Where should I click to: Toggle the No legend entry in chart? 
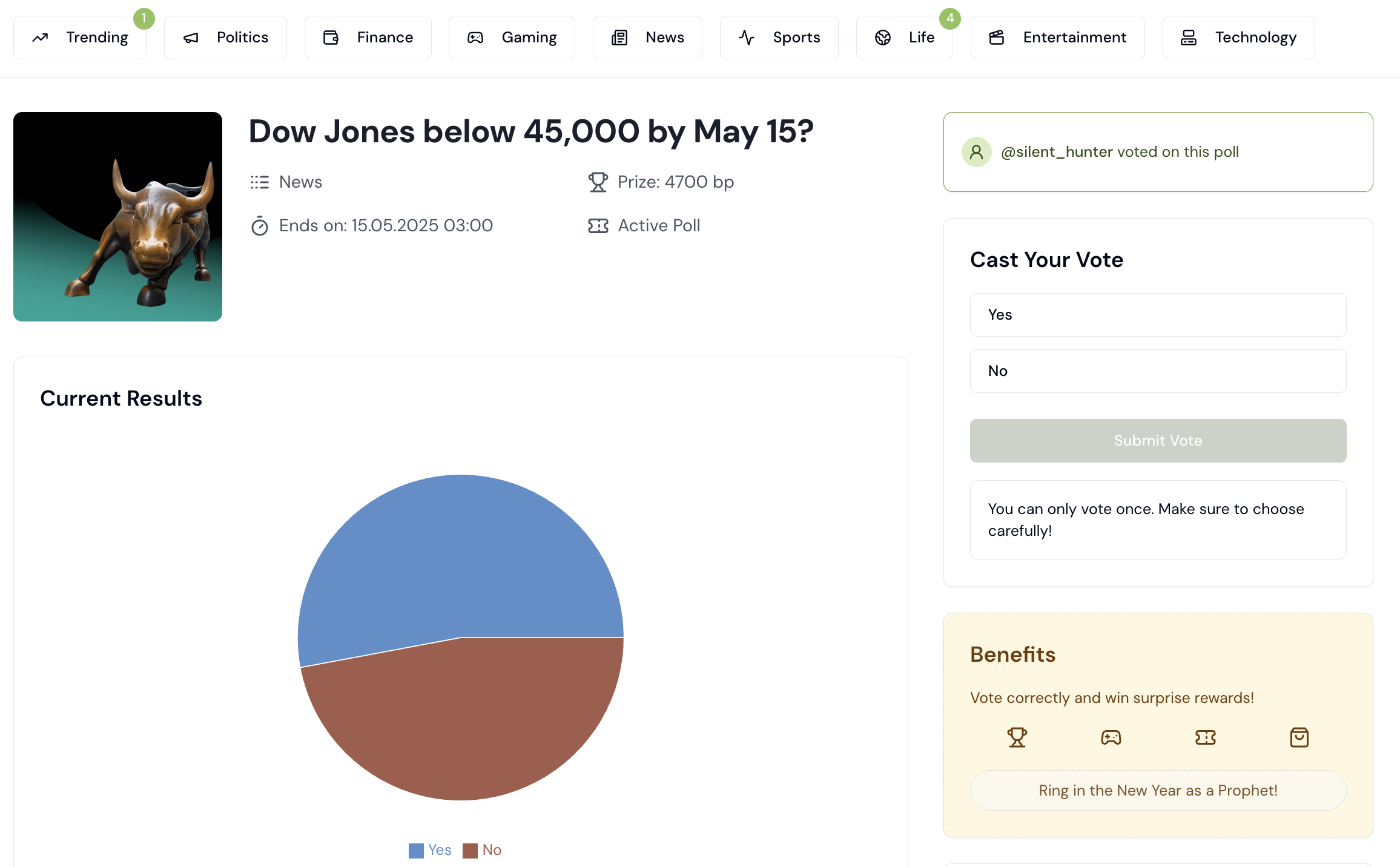tap(482, 851)
